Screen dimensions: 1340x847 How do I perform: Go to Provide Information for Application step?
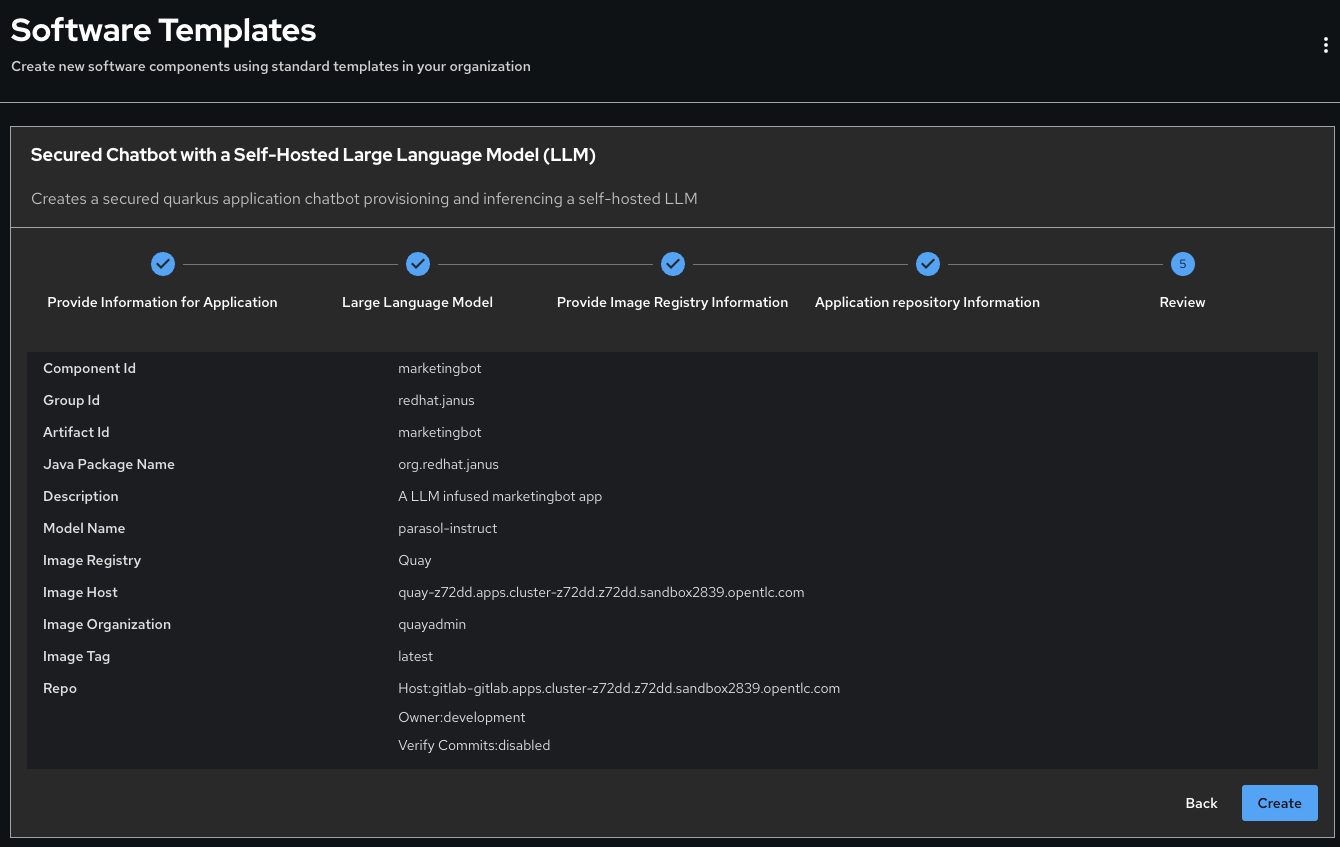click(x=162, y=302)
